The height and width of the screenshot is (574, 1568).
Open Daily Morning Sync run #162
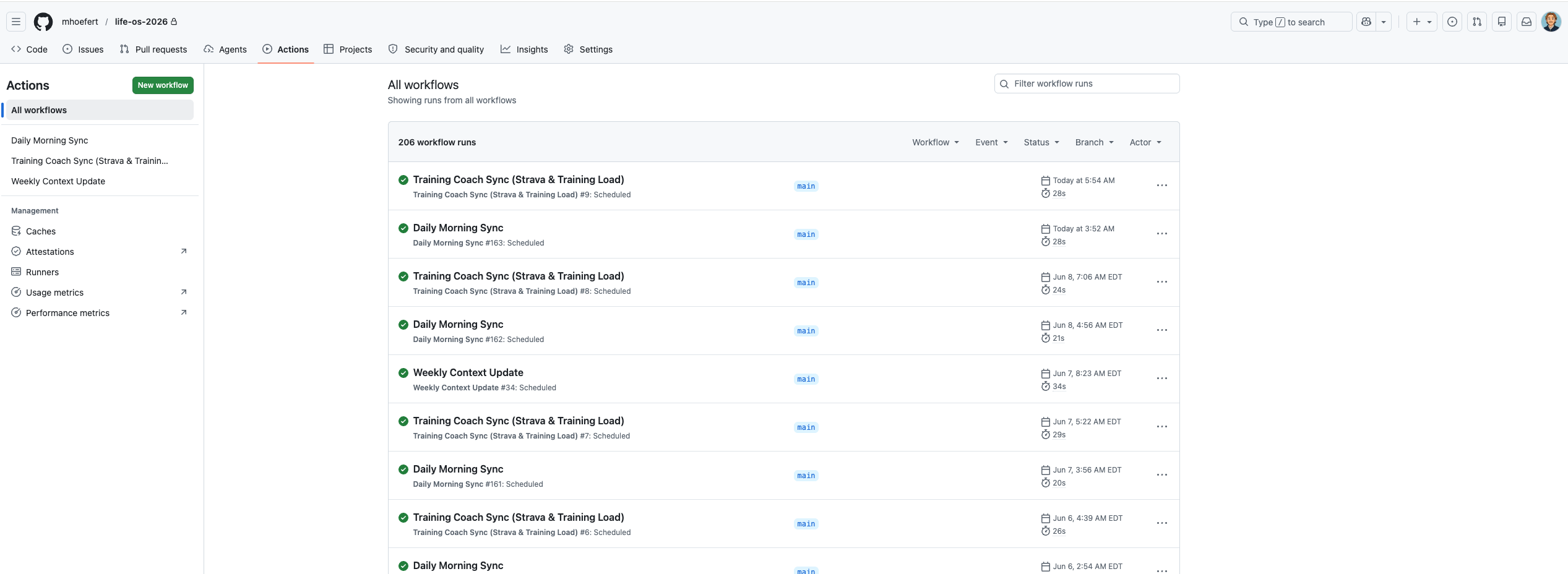coord(458,324)
